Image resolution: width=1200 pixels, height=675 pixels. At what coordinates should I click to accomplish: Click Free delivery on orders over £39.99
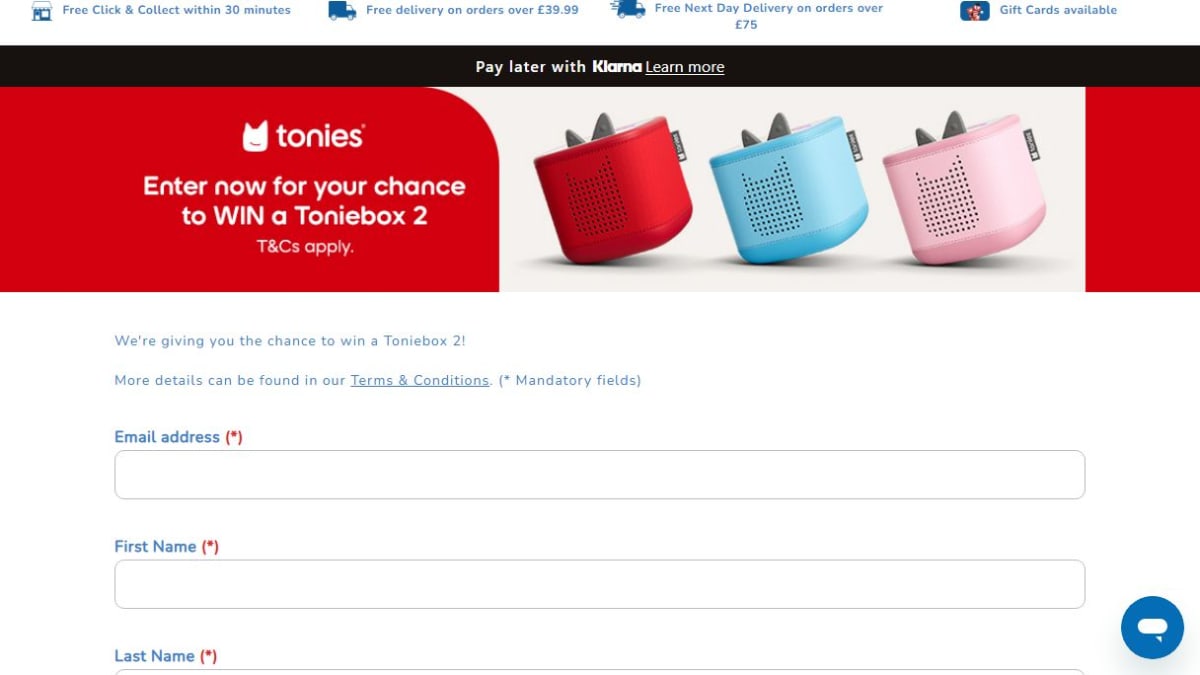click(472, 10)
